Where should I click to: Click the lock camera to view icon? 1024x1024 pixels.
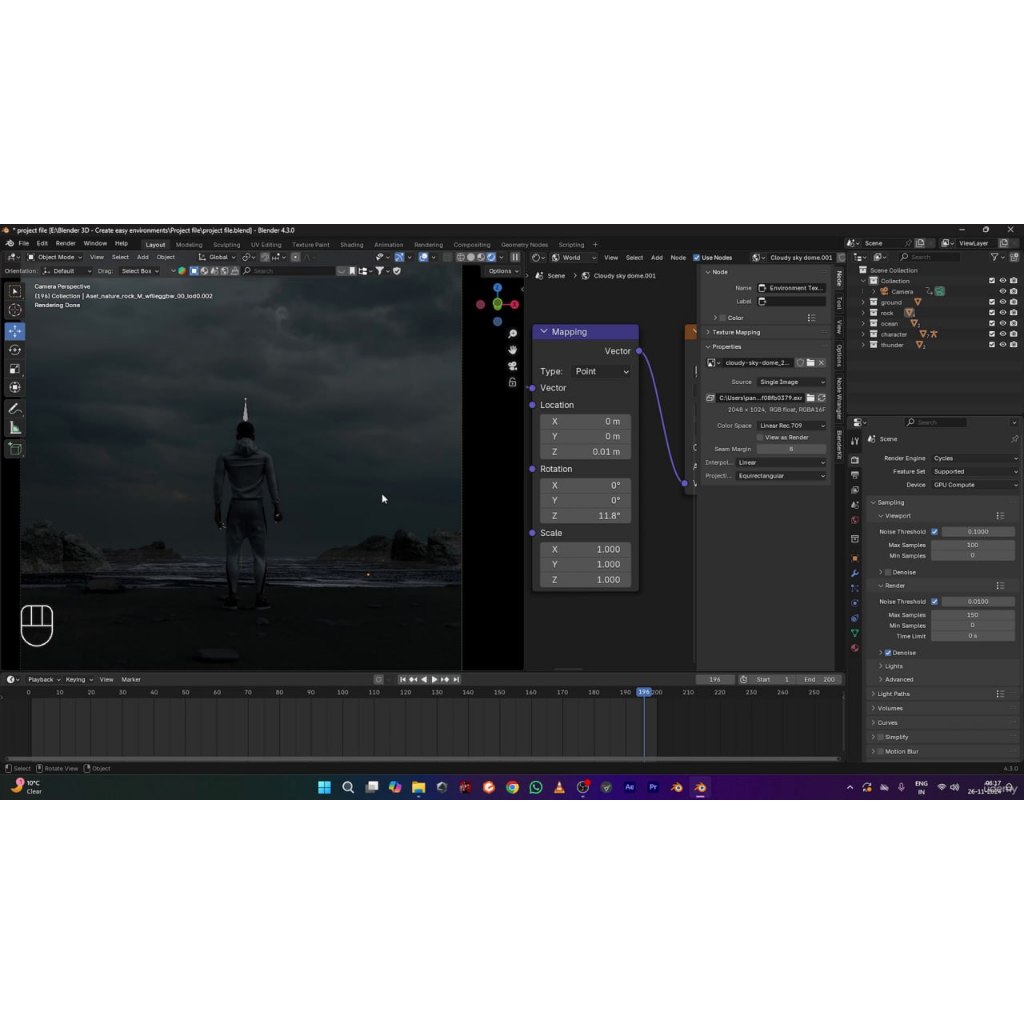coord(513,382)
